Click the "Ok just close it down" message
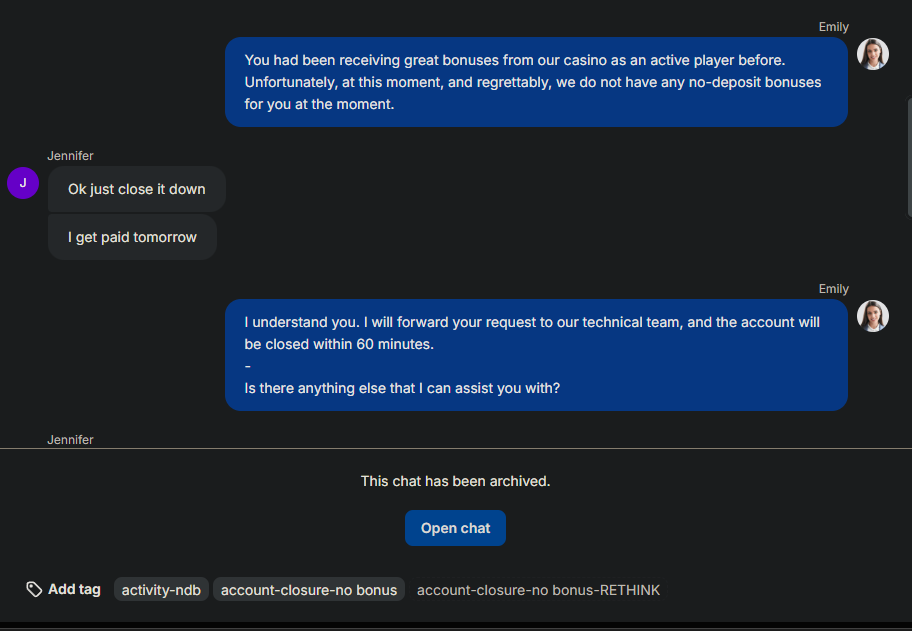 (137, 189)
